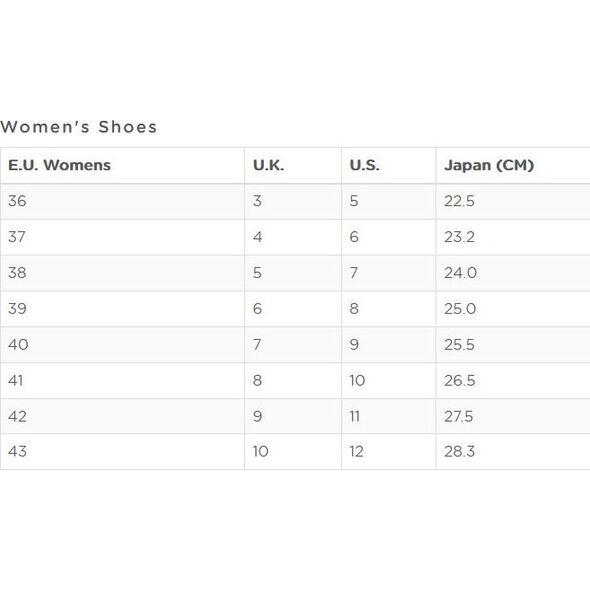
Task: Select EU size 37 cell
Action: (122, 237)
